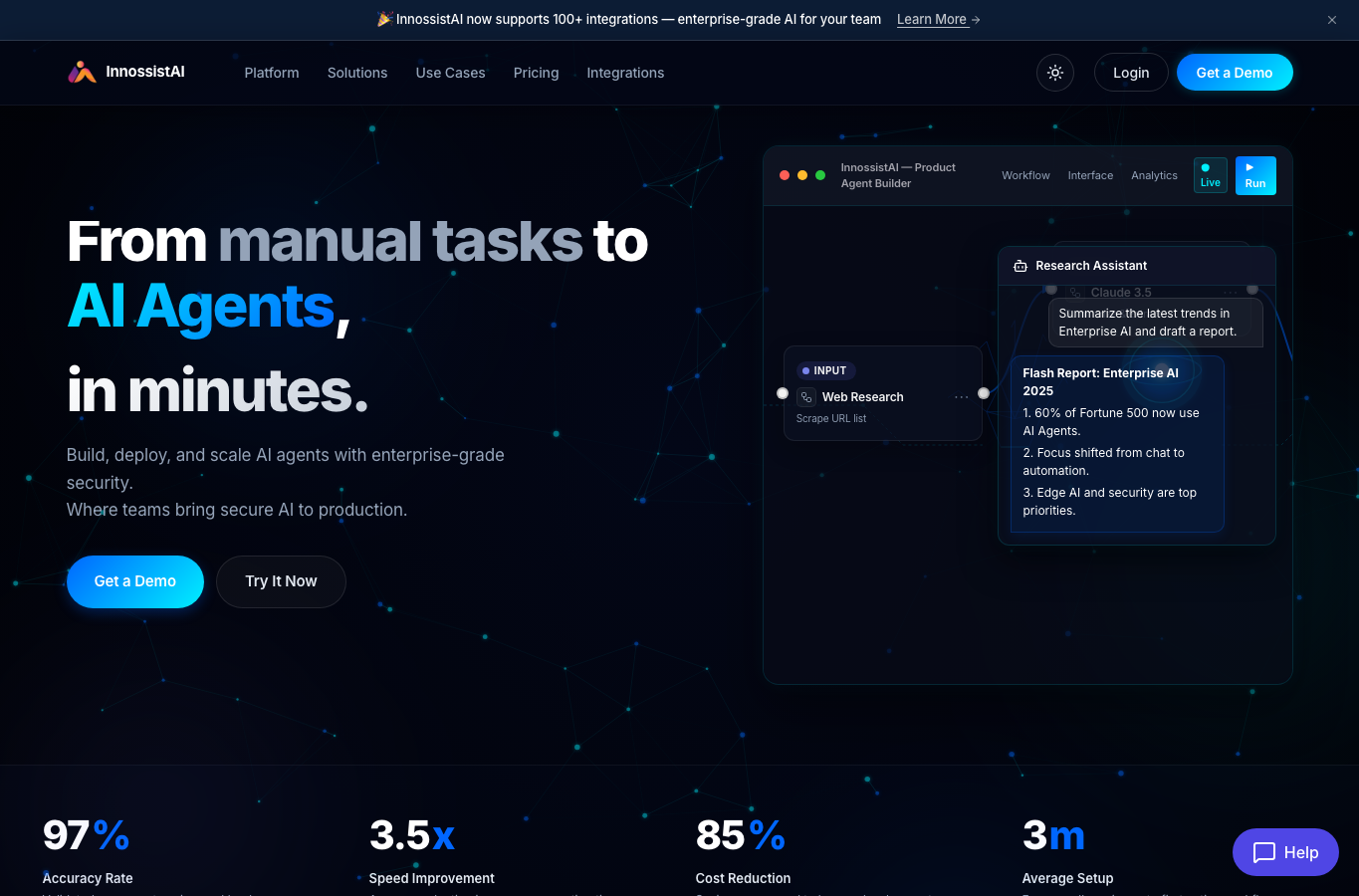Open the Solutions menu
This screenshot has height=896, width=1359.
click(x=357, y=73)
